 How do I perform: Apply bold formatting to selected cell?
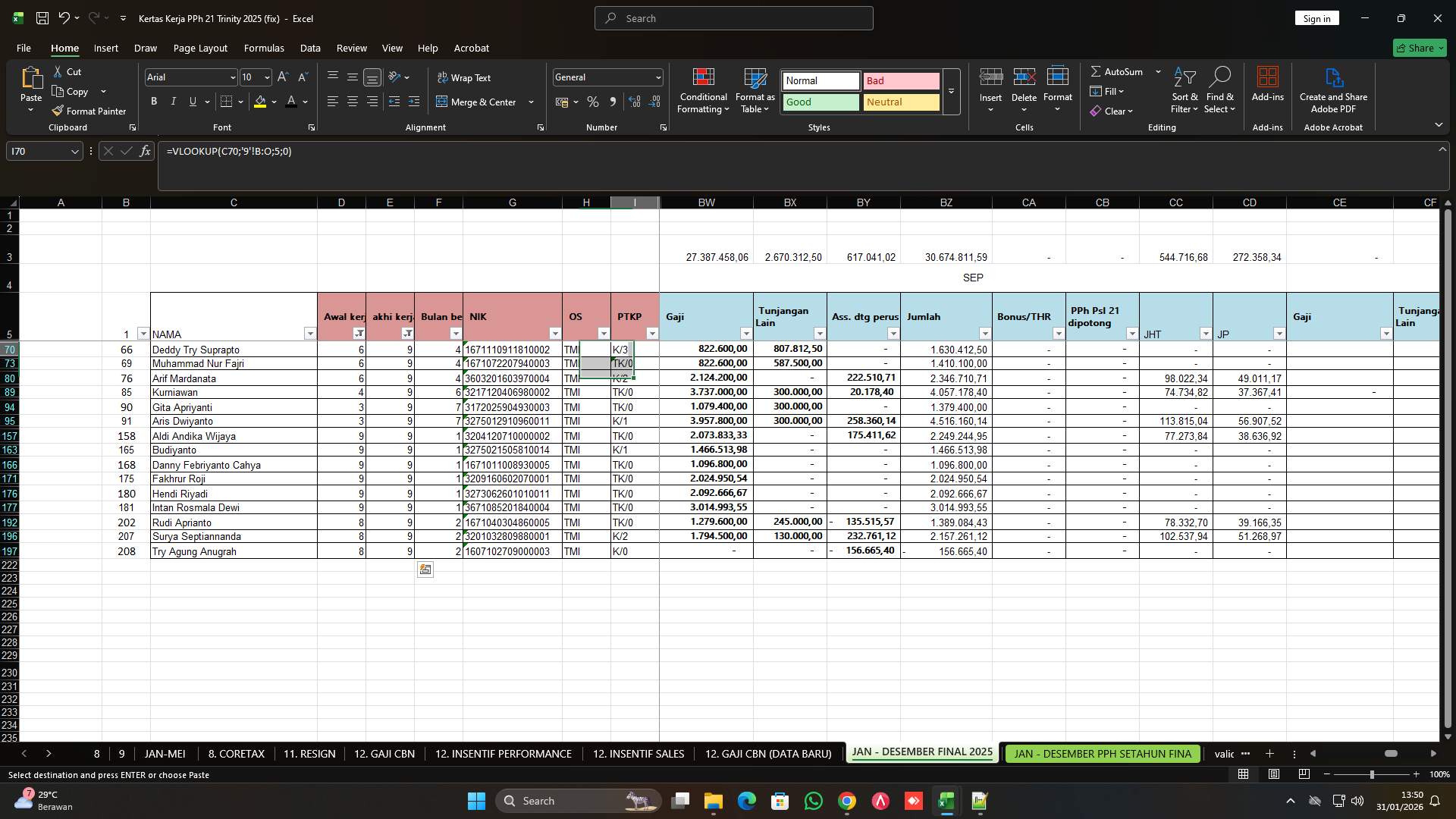click(154, 101)
